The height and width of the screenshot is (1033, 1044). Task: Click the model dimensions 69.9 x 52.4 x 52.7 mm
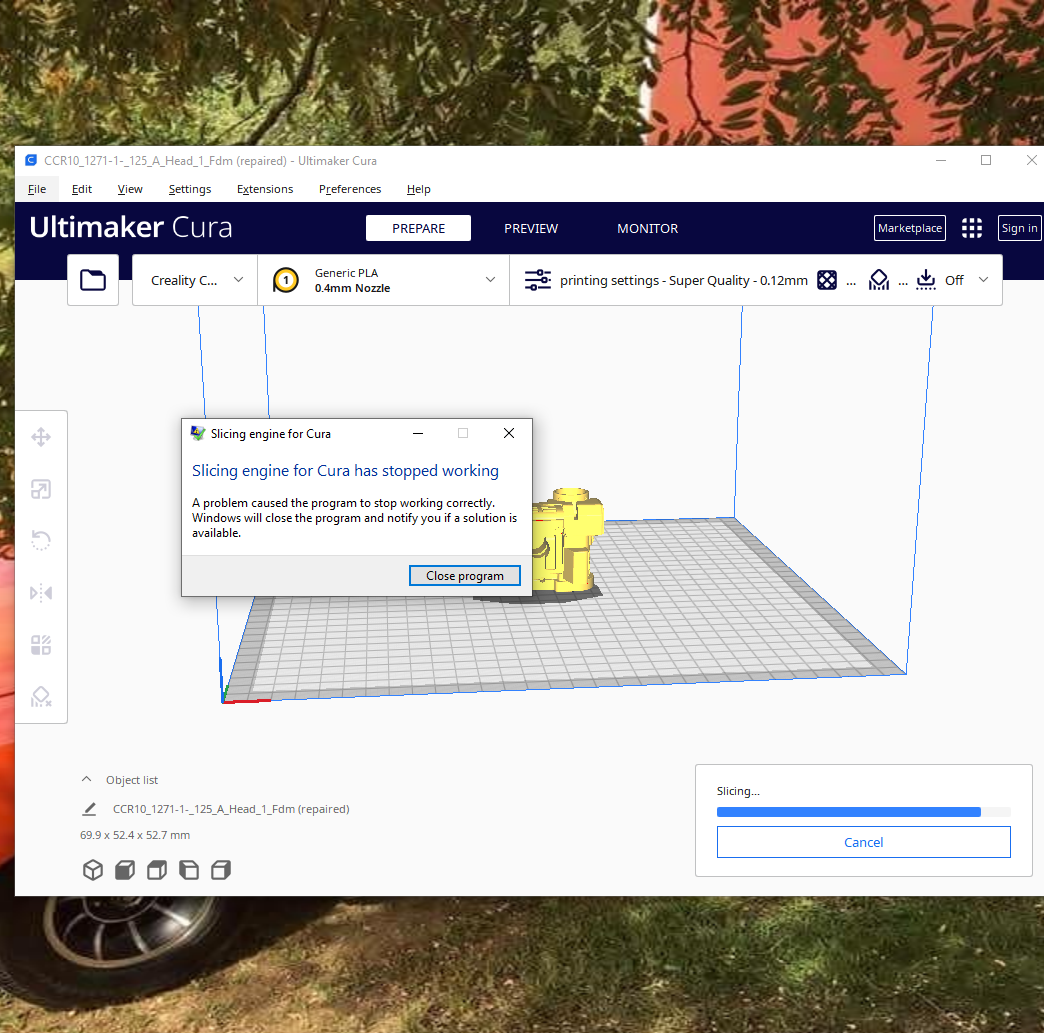coord(135,835)
